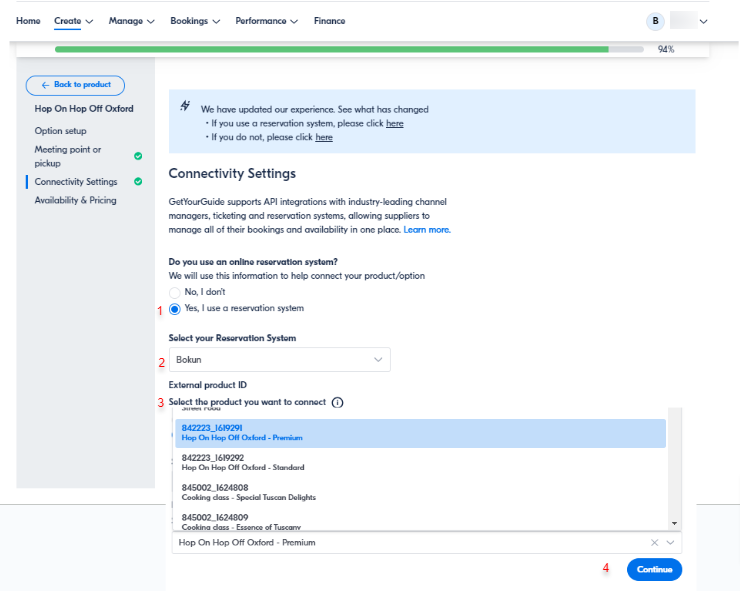The image size is (740, 591).
Task: Open the Finance menu item
Action: click(x=329, y=21)
